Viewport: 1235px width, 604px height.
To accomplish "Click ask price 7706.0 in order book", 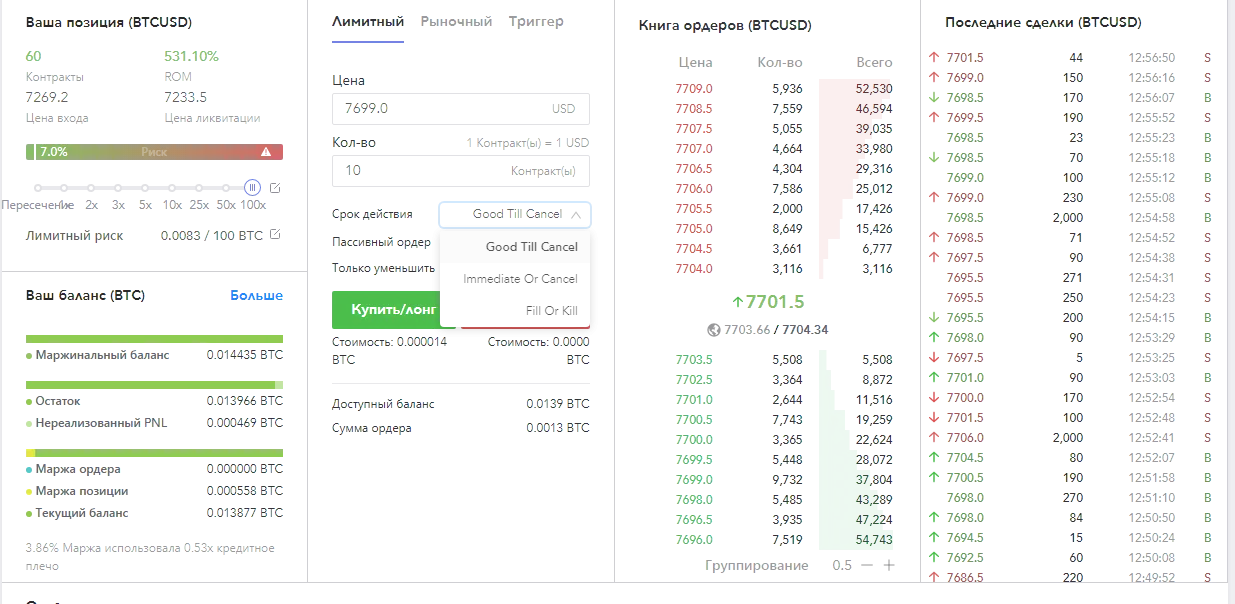I will click(x=694, y=189).
